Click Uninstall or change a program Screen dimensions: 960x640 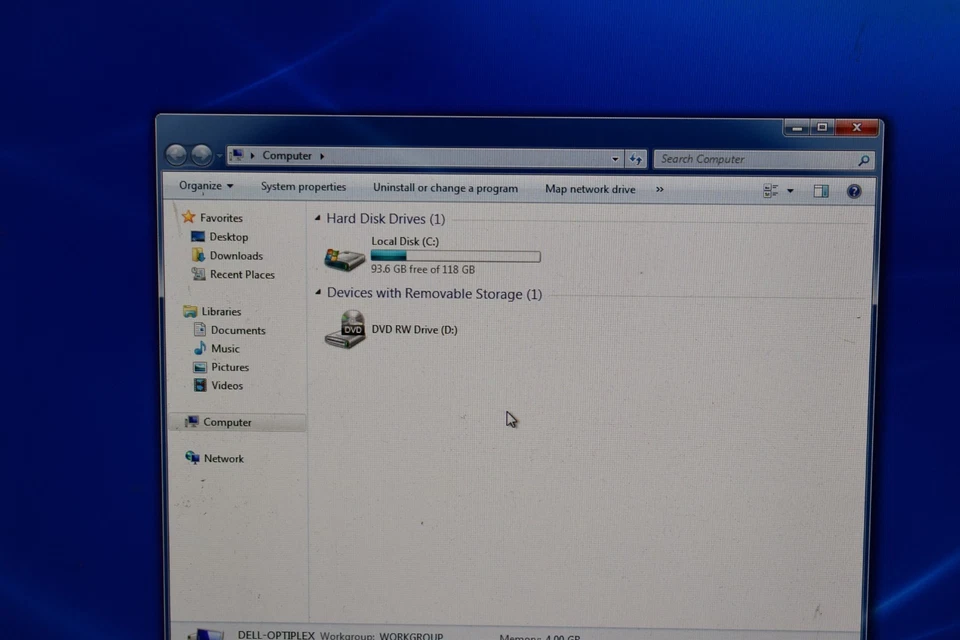(445, 188)
